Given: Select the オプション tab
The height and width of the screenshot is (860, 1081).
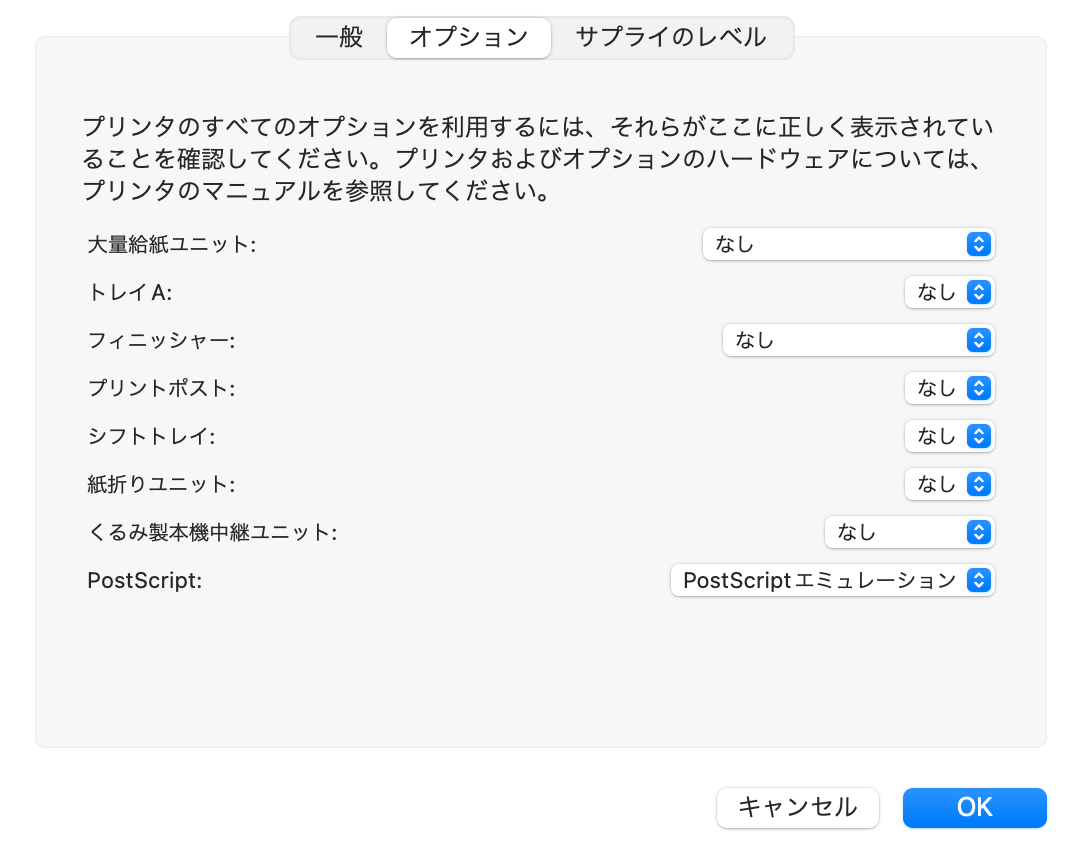Looking at the screenshot, I should click(468, 38).
